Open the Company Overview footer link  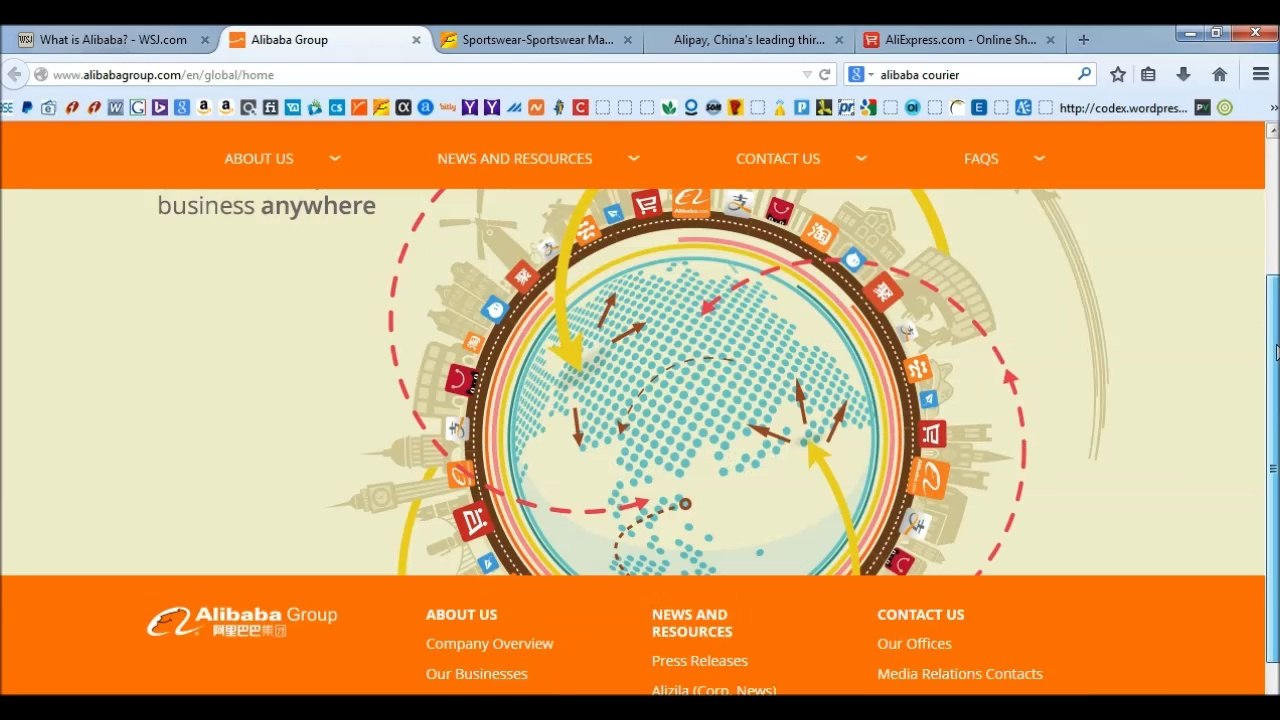click(x=489, y=644)
